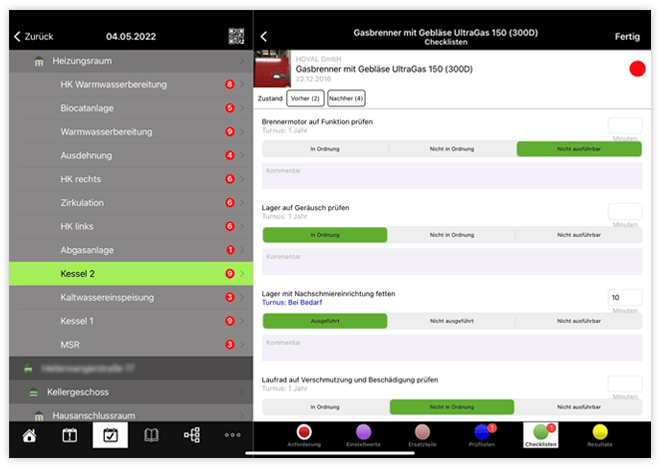Tap Fertig to finish the checklist
This screenshot has width=662, height=468.
click(x=627, y=37)
